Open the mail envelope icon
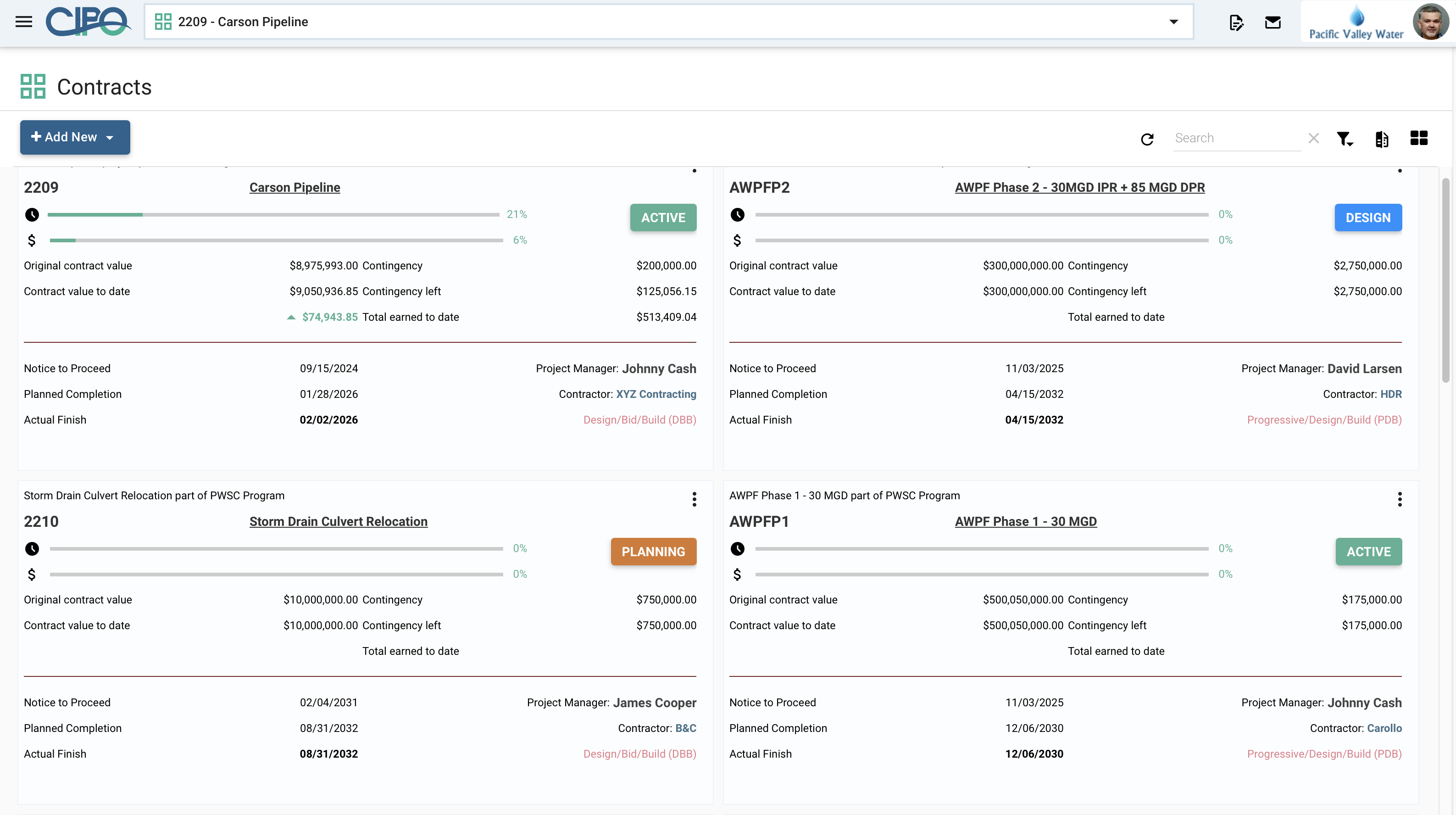1456x815 pixels. (1273, 22)
